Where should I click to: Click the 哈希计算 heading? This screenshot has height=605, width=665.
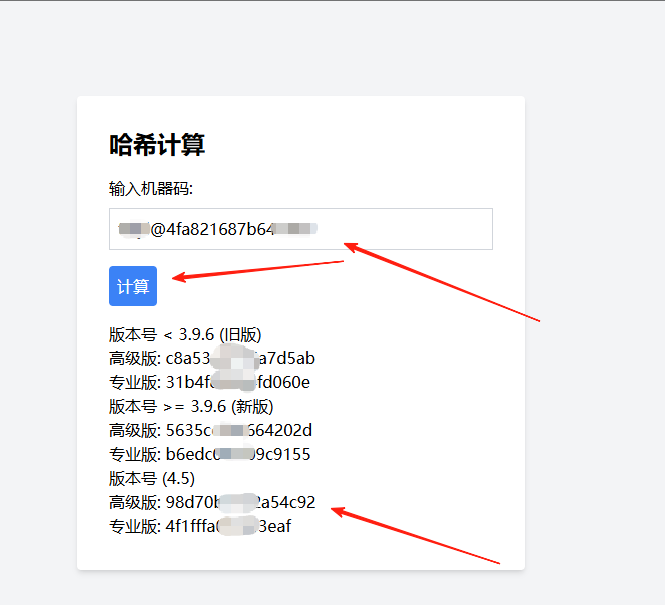tap(157, 145)
